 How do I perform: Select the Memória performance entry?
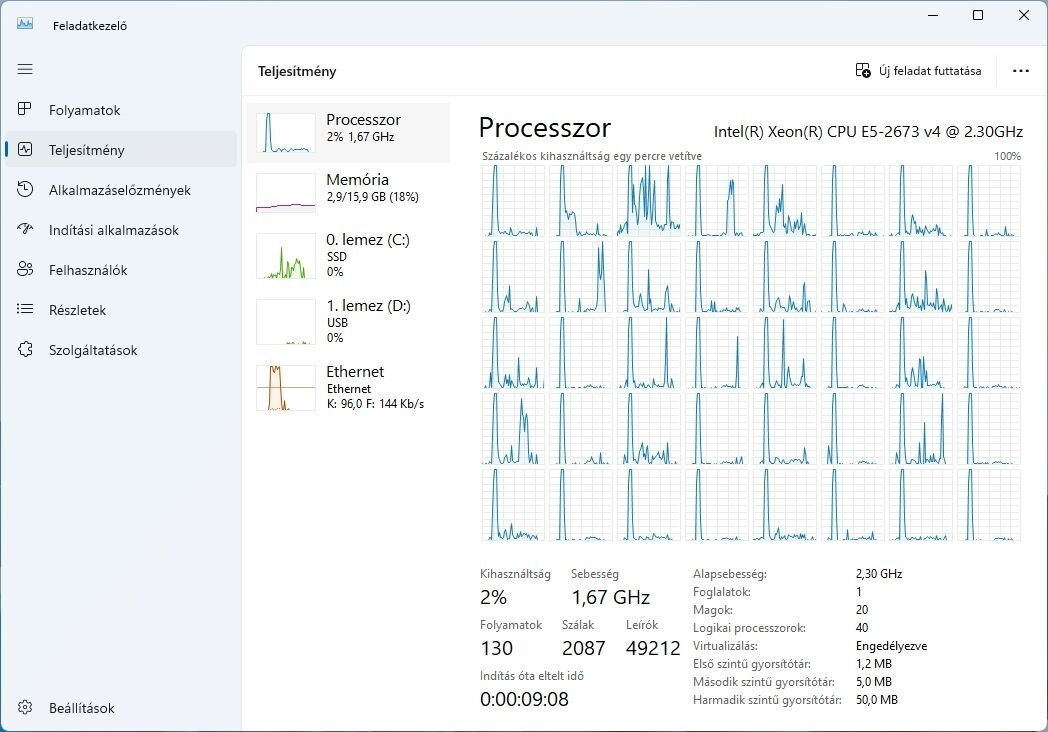point(348,193)
